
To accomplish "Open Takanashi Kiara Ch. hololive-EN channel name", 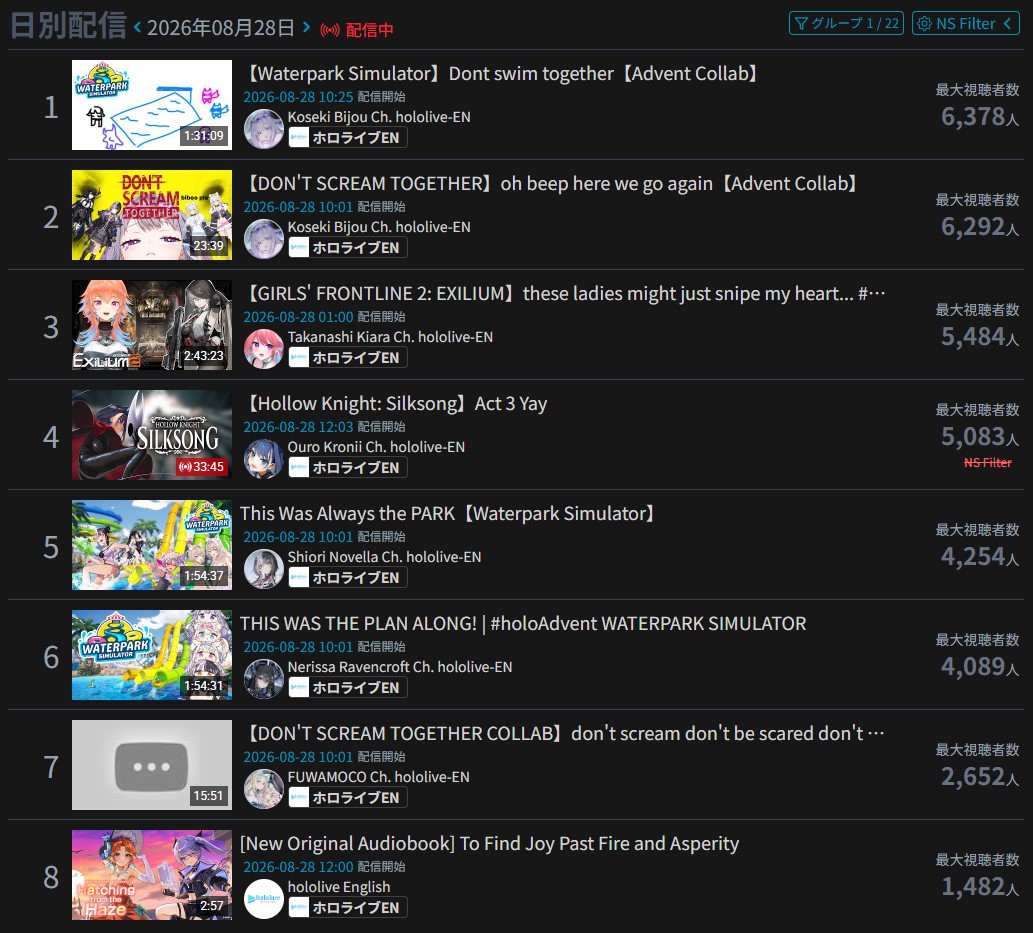I will 390,337.
